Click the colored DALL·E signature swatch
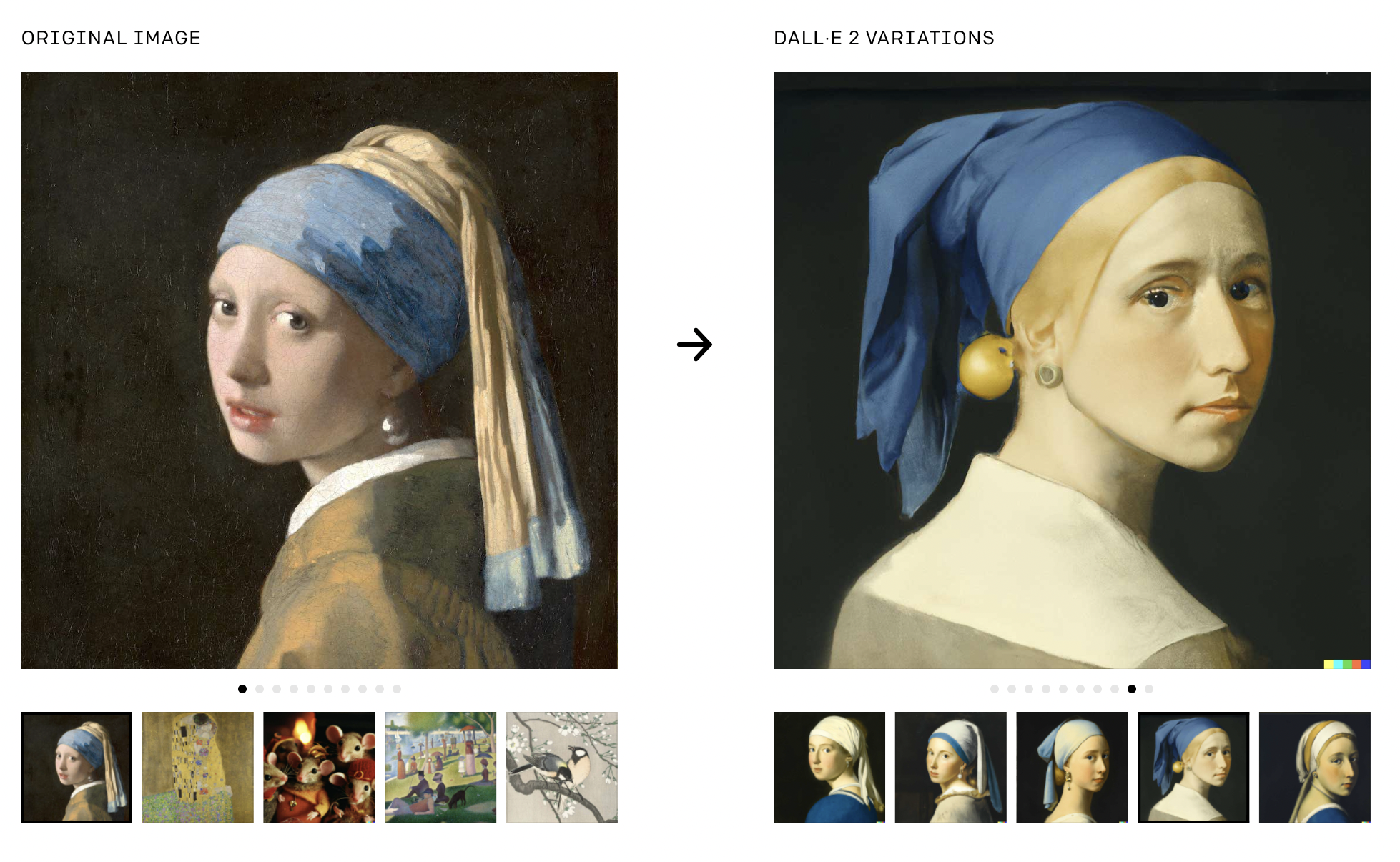This screenshot has height=862, width=1400. (1347, 664)
